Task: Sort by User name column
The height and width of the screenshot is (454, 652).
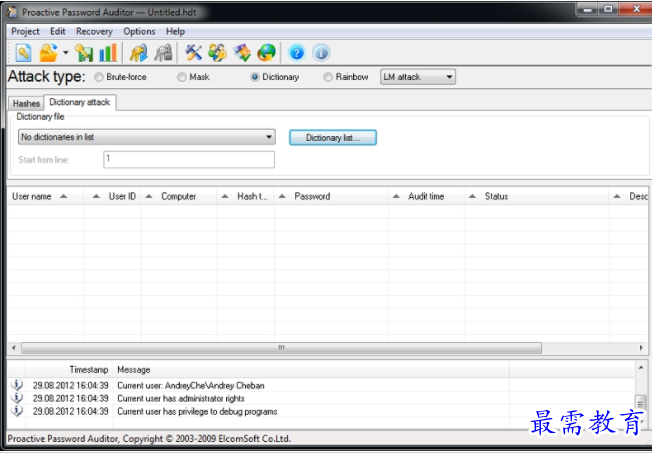Action: pos(45,196)
